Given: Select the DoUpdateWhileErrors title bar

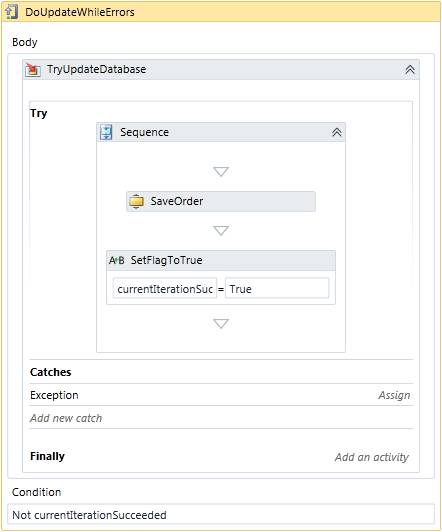Looking at the screenshot, I should [x=221, y=12].
